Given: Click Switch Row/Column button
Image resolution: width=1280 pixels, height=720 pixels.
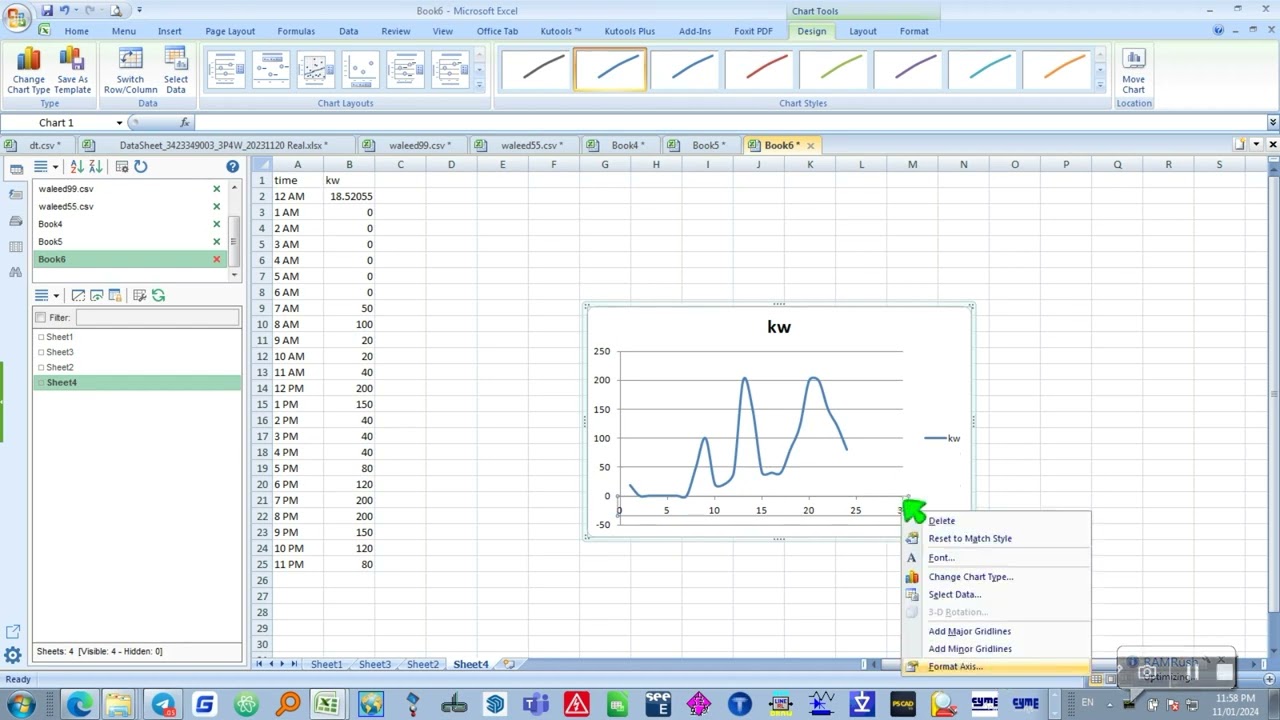Looking at the screenshot, I should point(130,71).
